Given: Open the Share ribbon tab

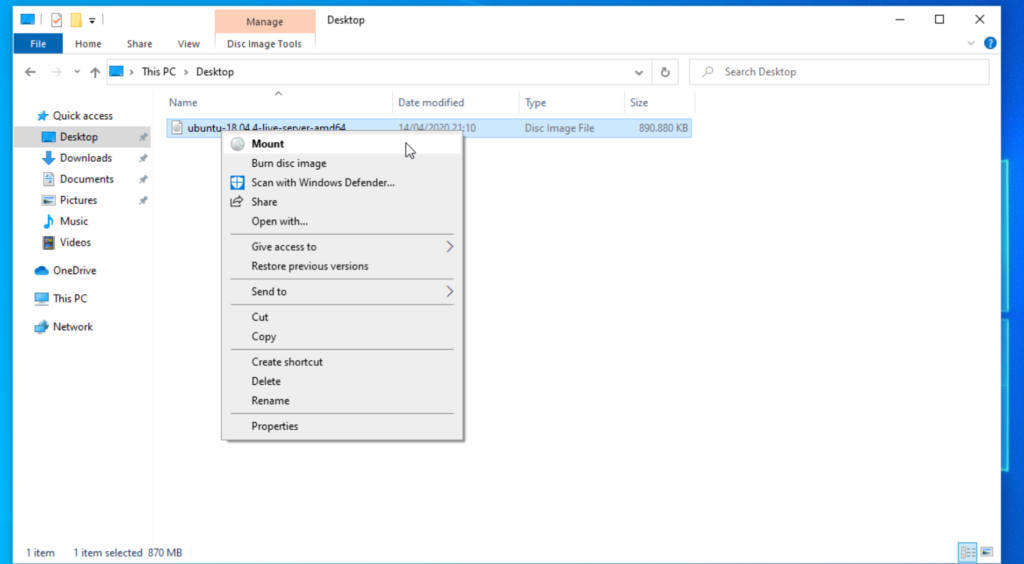Looking at the screenshot, I should [140, 44].
